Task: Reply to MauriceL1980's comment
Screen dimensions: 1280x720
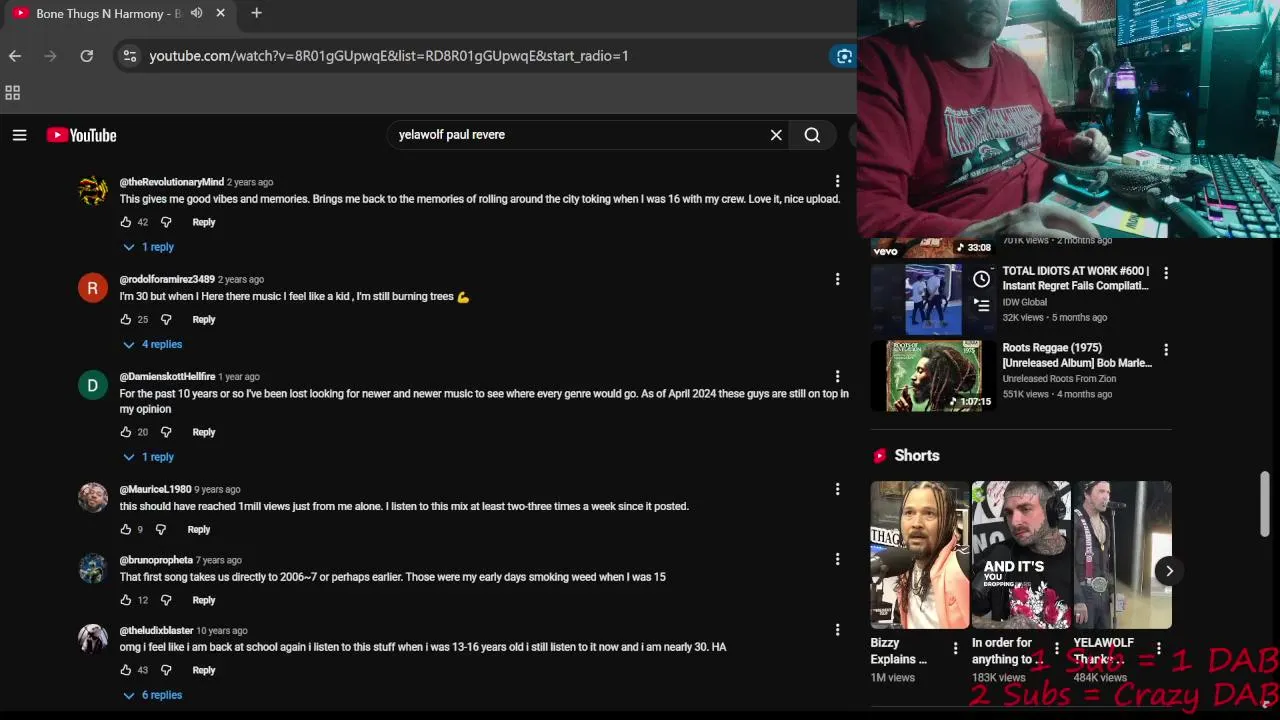Action: pyautogui.click(x=199, y=529)
